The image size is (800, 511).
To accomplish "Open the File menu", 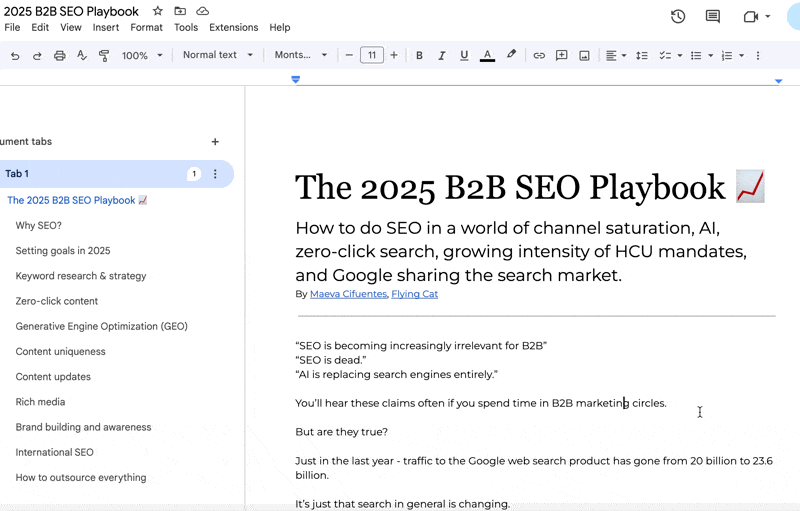I will click(x=12, y=28).
